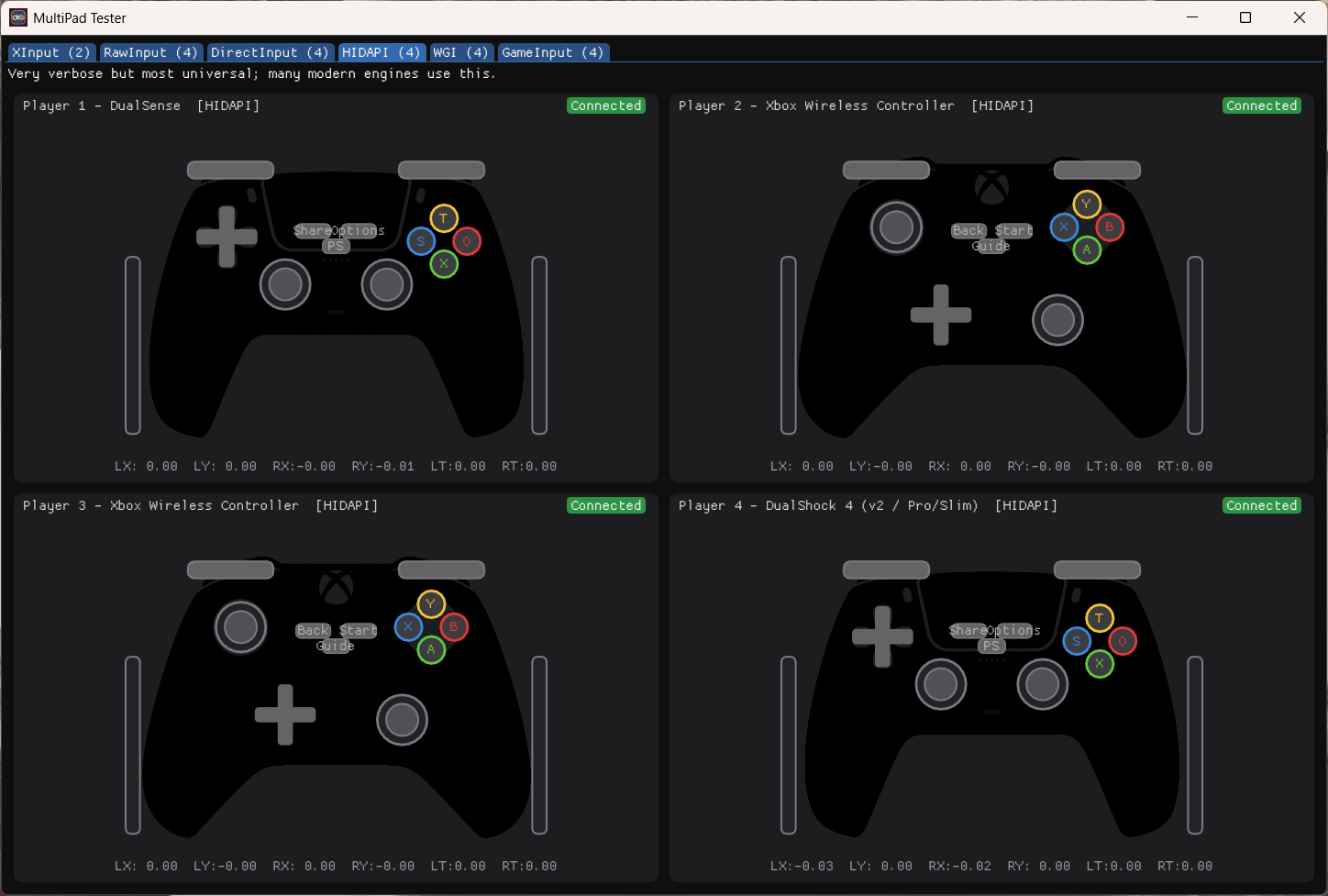
Task: Click Player 3's left analog stick
Action: [x=240, y=626]
